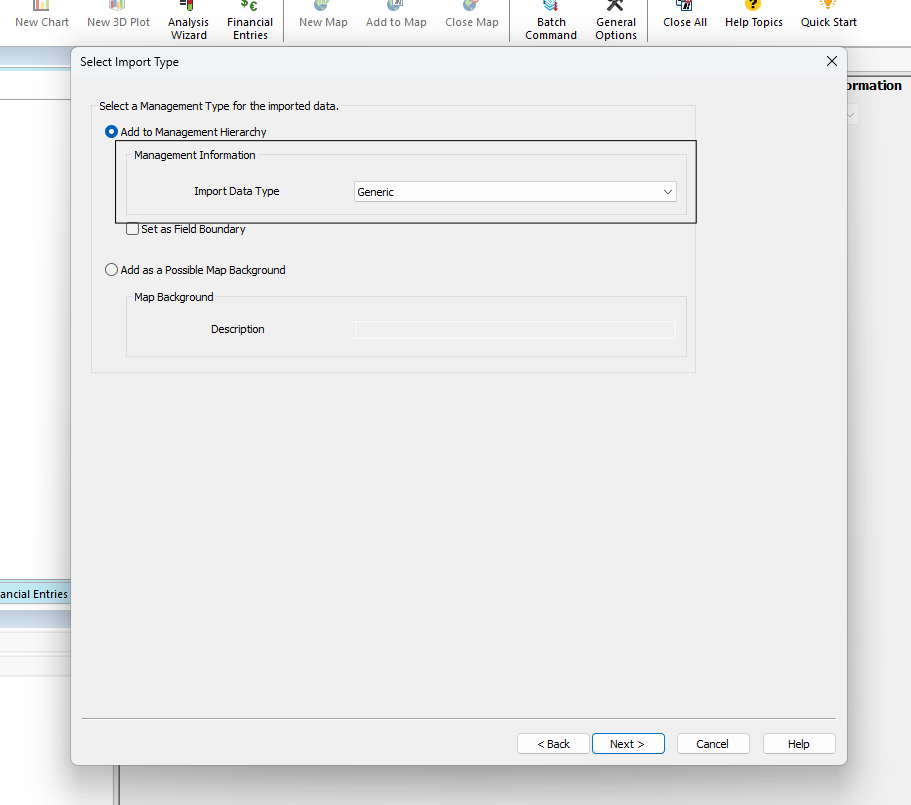This screenshot has width=911, height=805.
Task: Close the Select Import Type dialog
Action: (831, 61)
